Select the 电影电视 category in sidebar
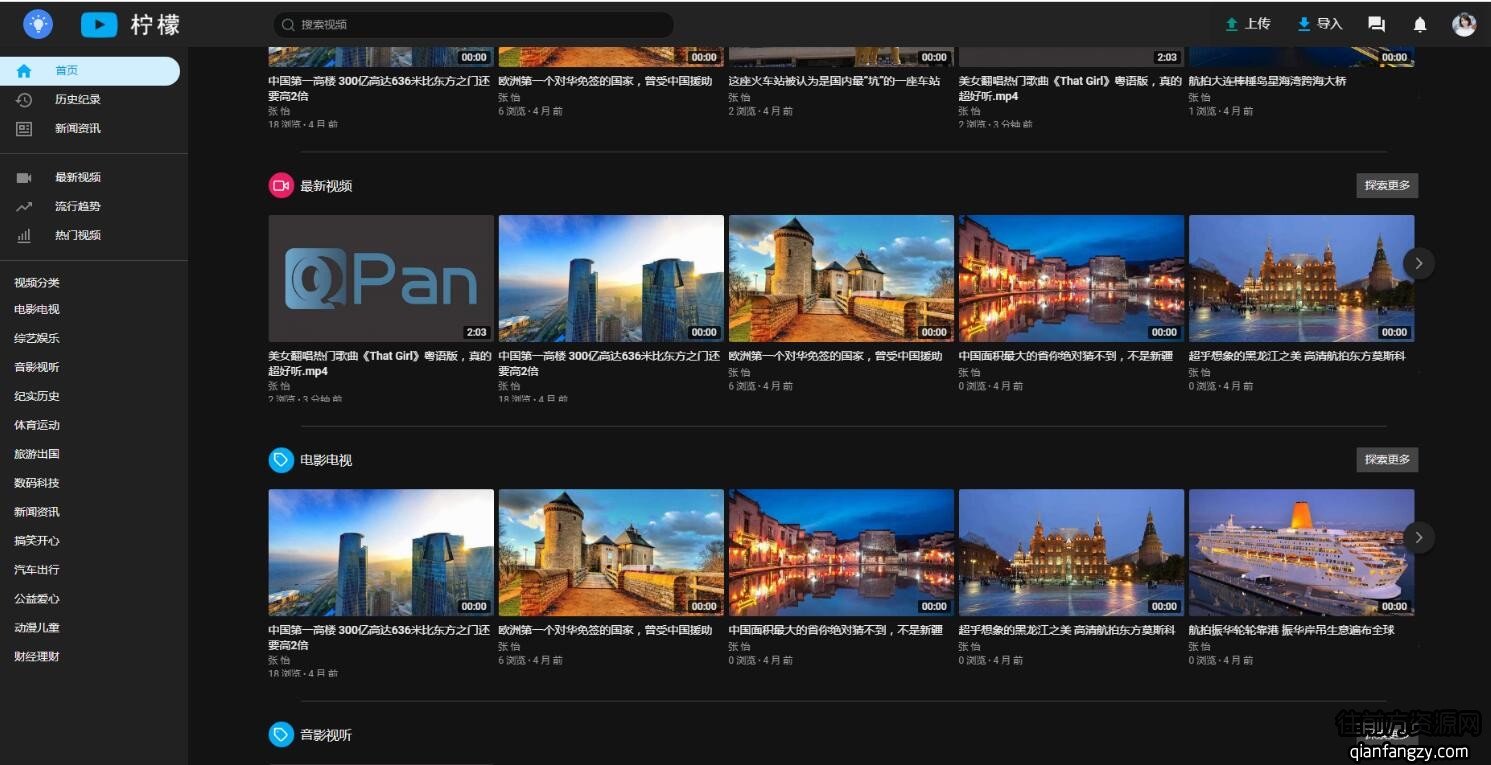 pos(37,309)
